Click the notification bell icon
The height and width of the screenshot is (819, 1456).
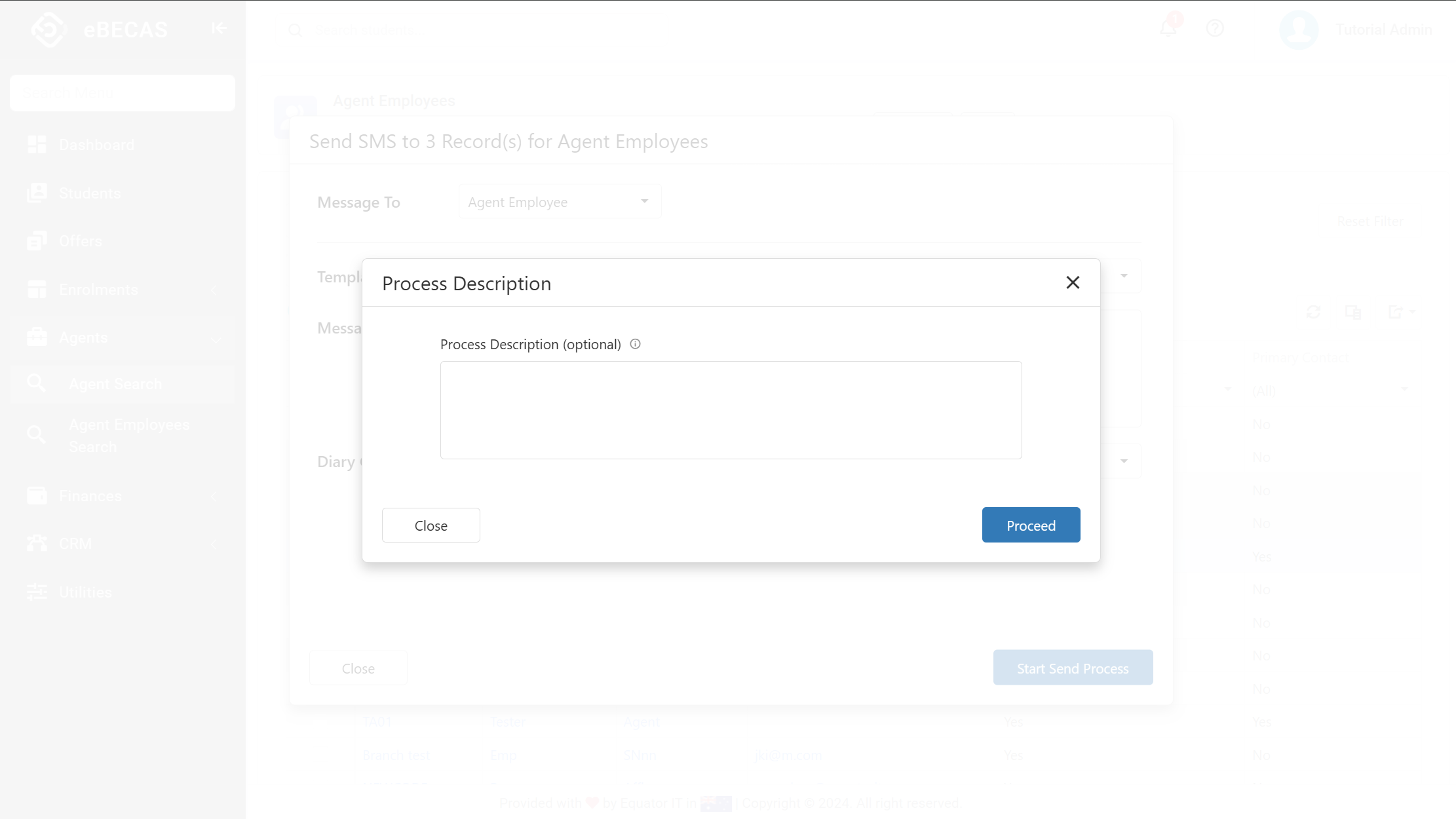1168,29
